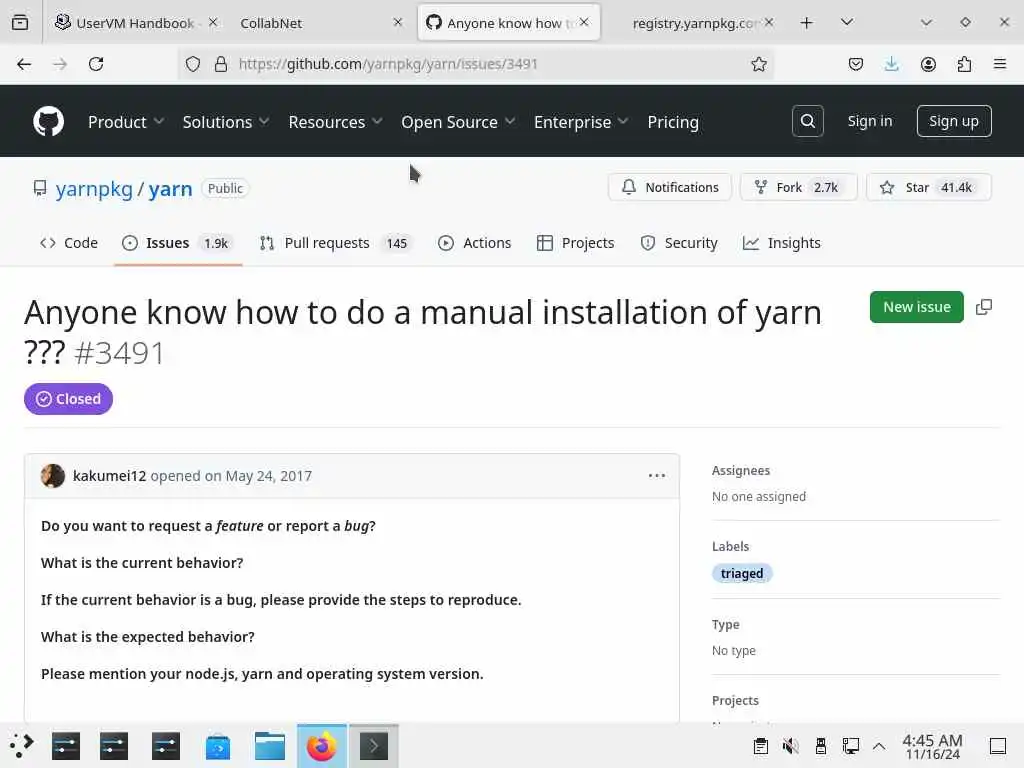This screenshot has width=1024, height=768.
Task: Click the May 24, 2017 timestamp
Action: (268, 476)
